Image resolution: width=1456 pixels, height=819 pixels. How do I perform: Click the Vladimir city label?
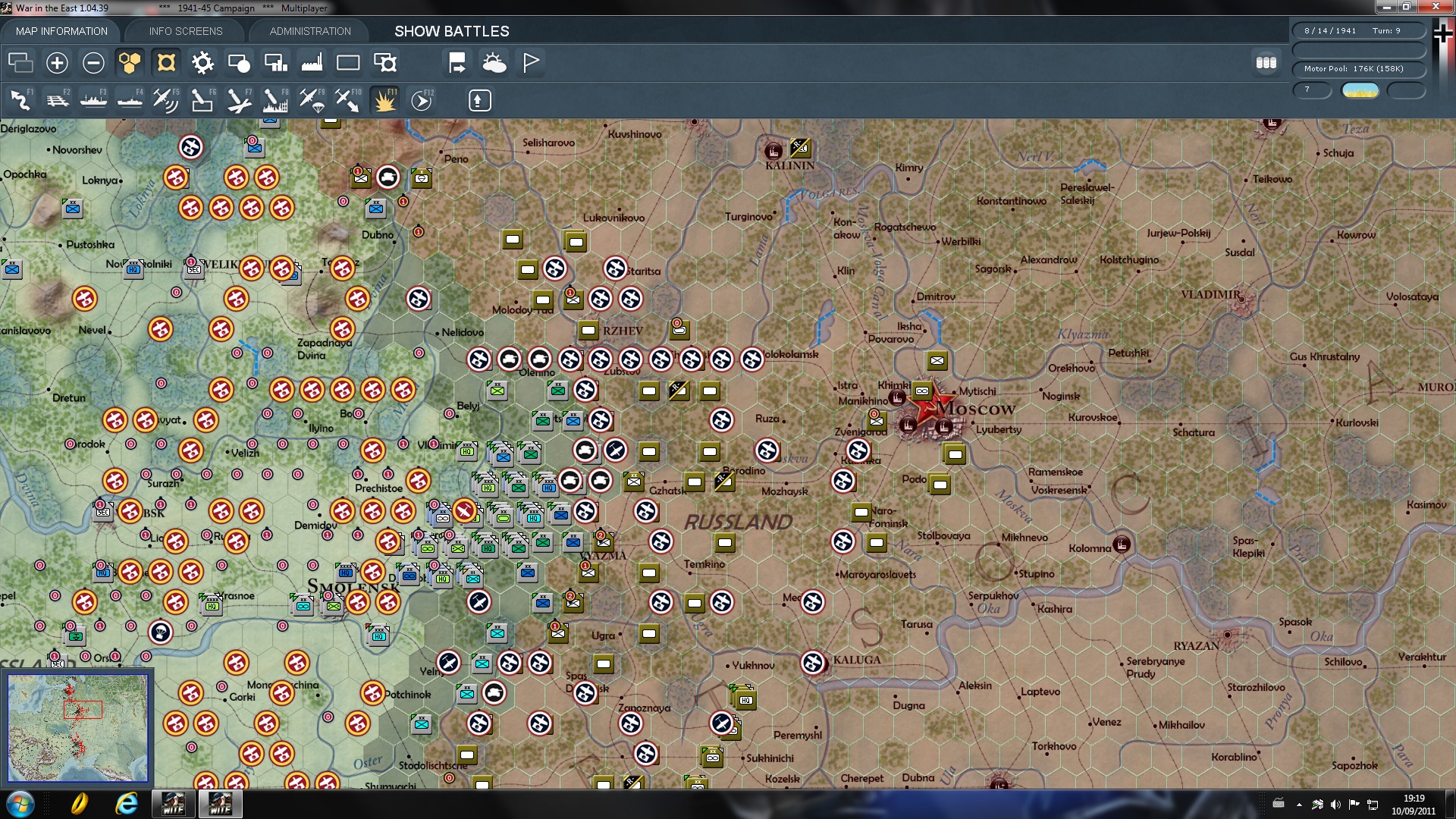coord(1210,294)
